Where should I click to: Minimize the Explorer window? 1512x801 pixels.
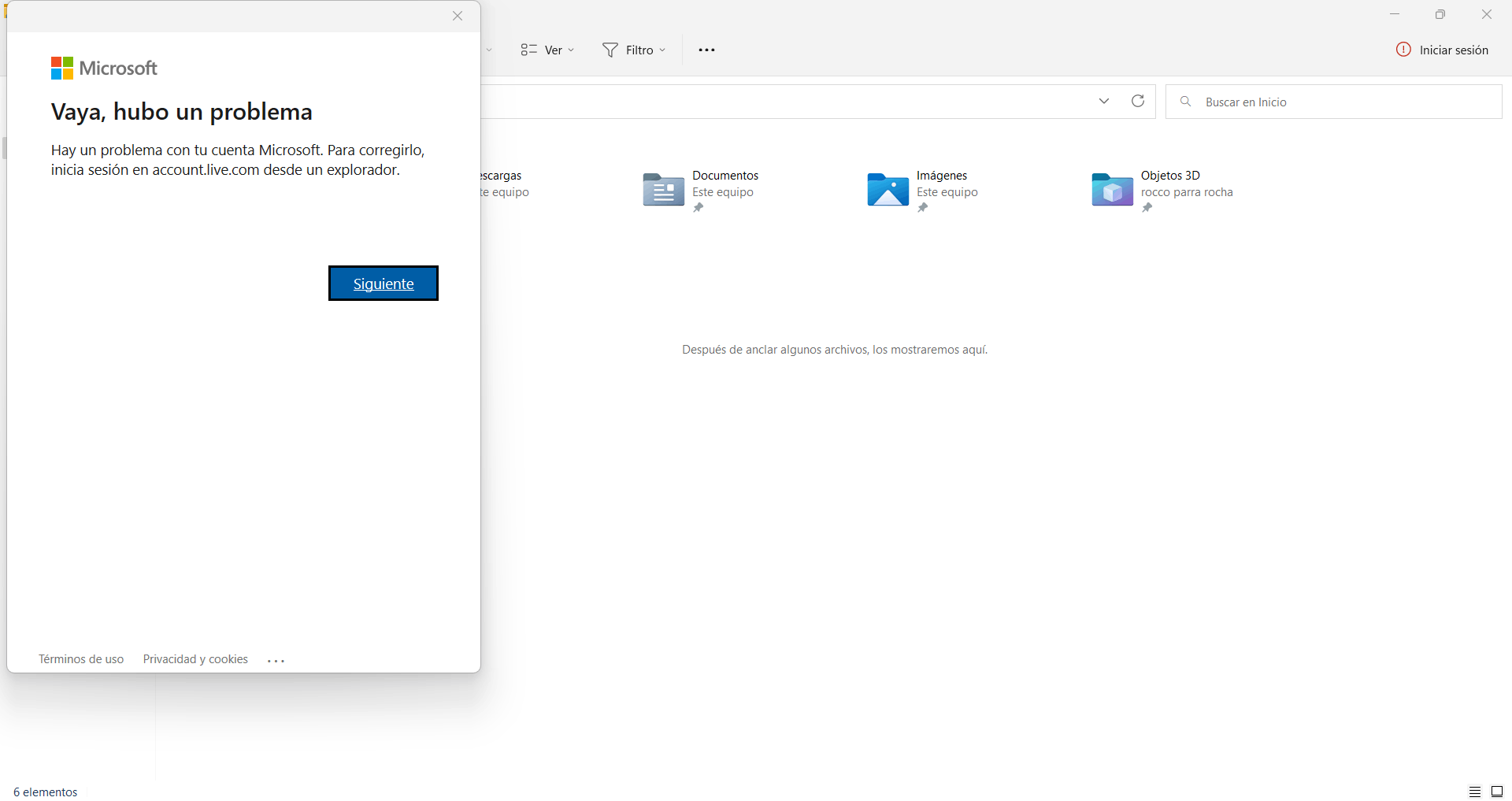1395,14
